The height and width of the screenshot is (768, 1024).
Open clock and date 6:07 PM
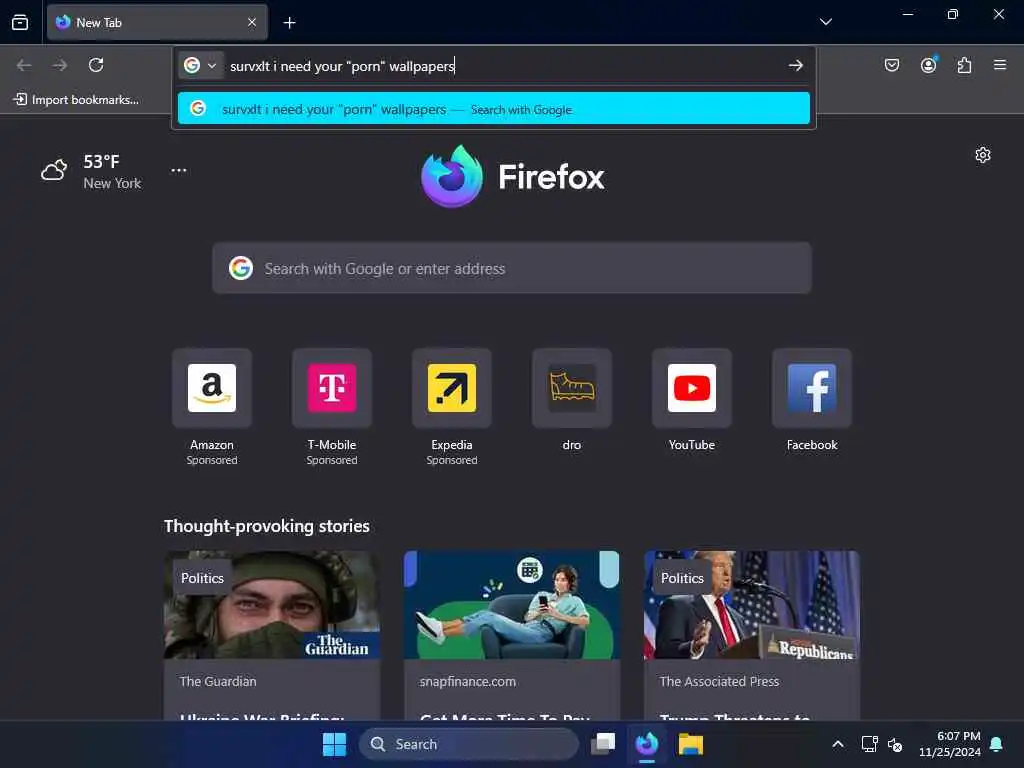(x=949, y=744)
